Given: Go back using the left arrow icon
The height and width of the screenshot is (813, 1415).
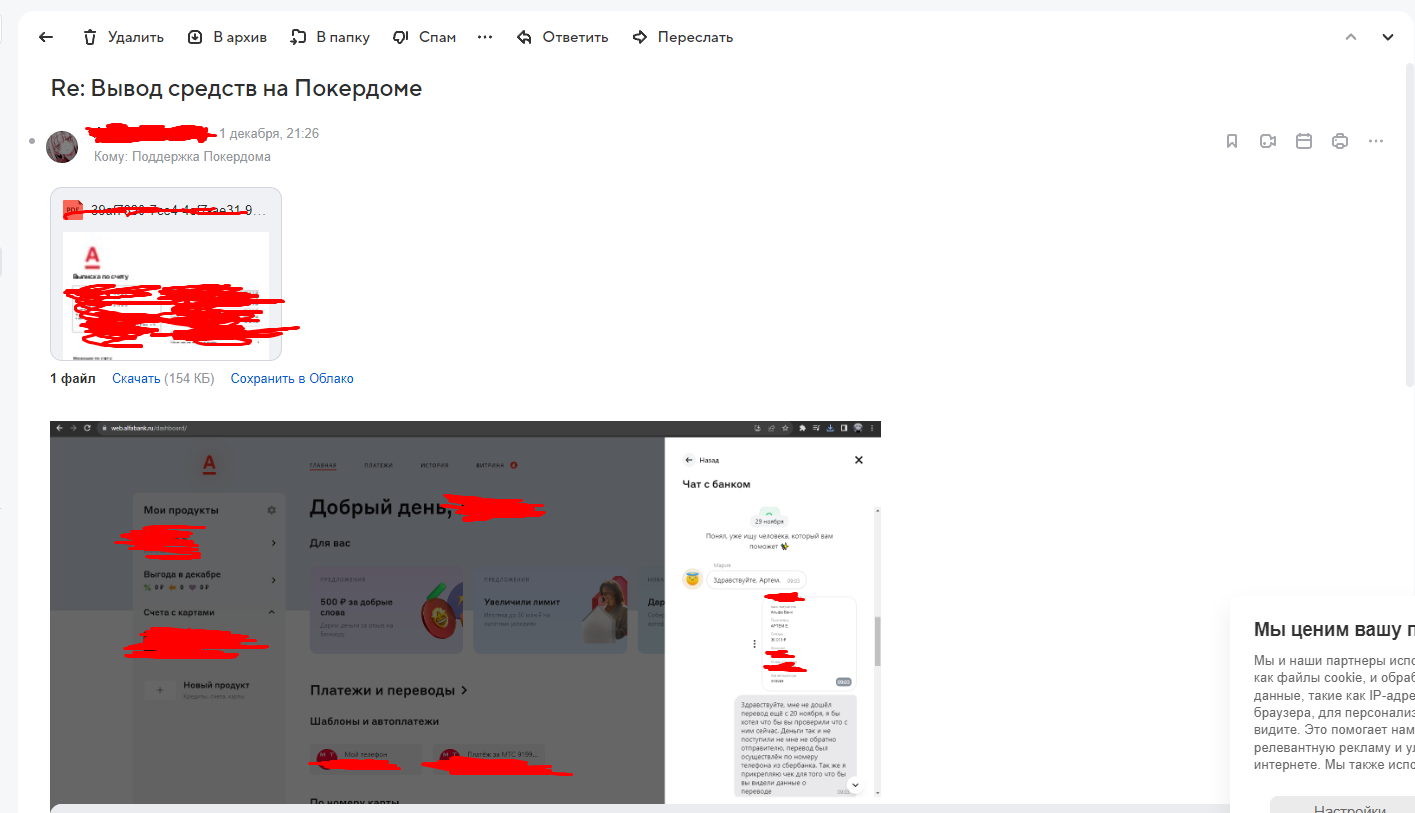Looking at the screenshot, I should point(45,37).
